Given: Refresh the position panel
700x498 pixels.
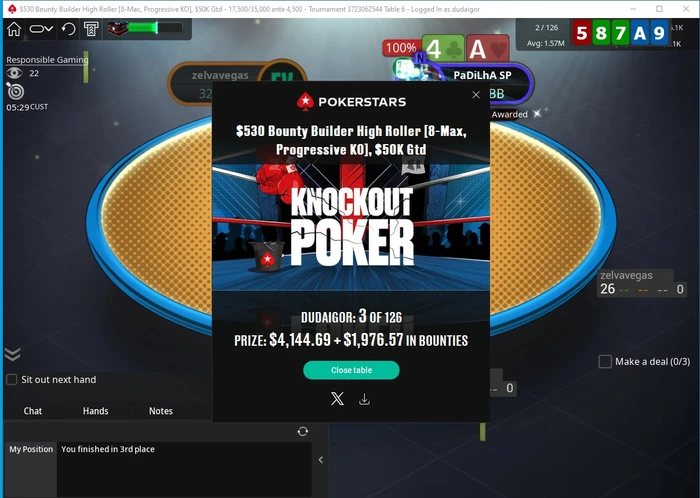Looking at the screenshot, I should pyautogui.click(x=303, y=431).
